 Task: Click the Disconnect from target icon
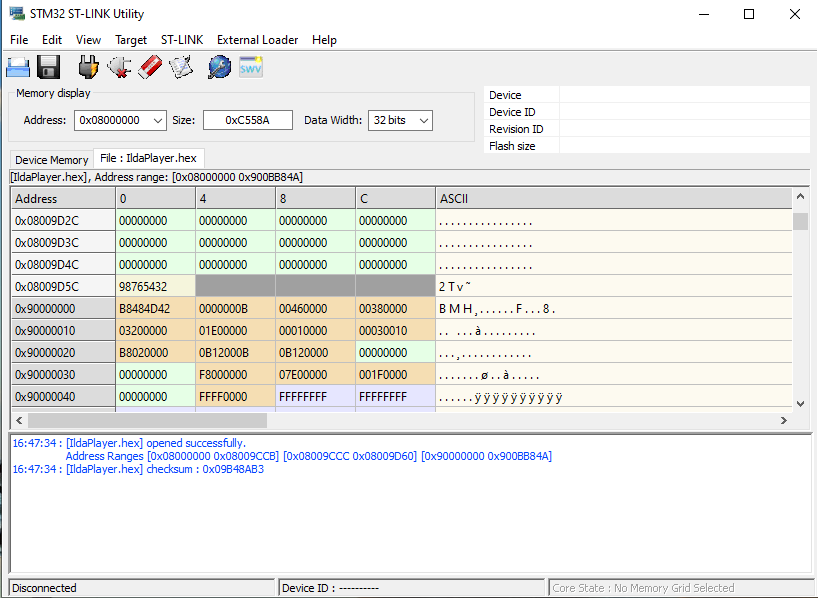coord(119,67)
